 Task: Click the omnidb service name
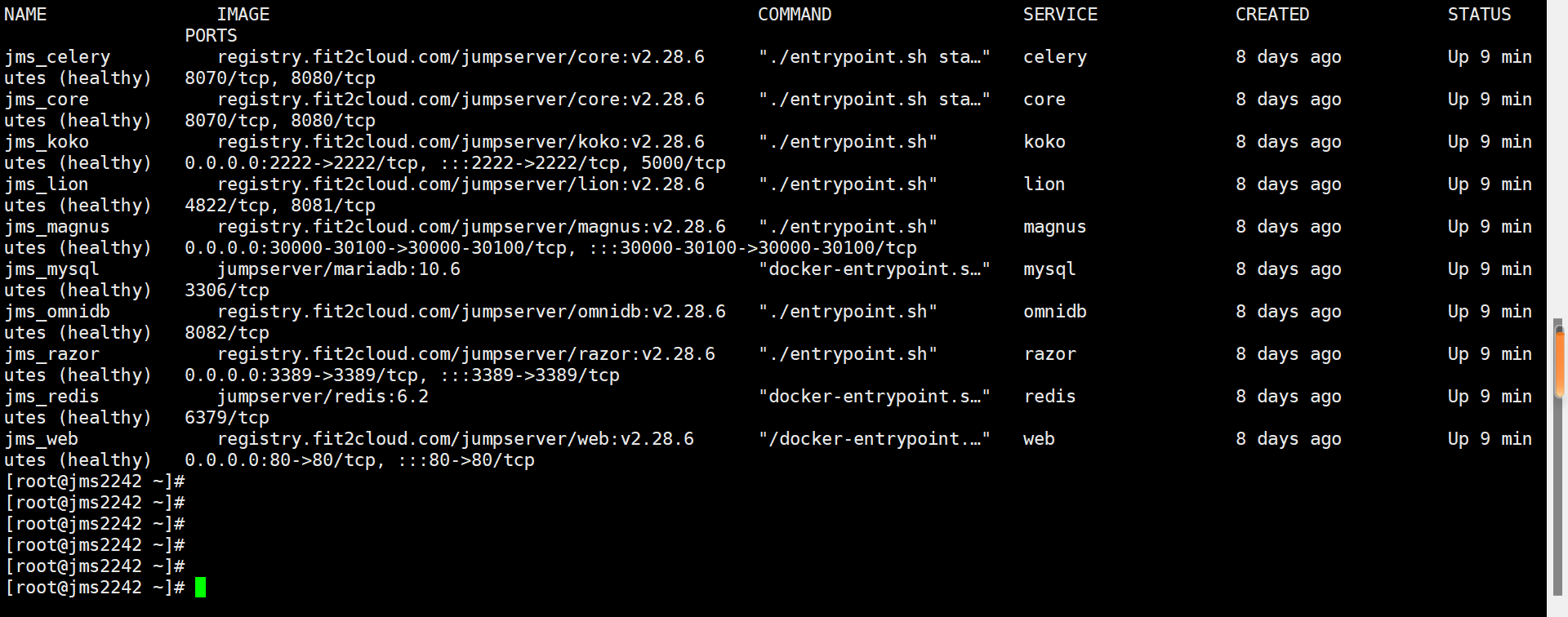(1055, 312)
